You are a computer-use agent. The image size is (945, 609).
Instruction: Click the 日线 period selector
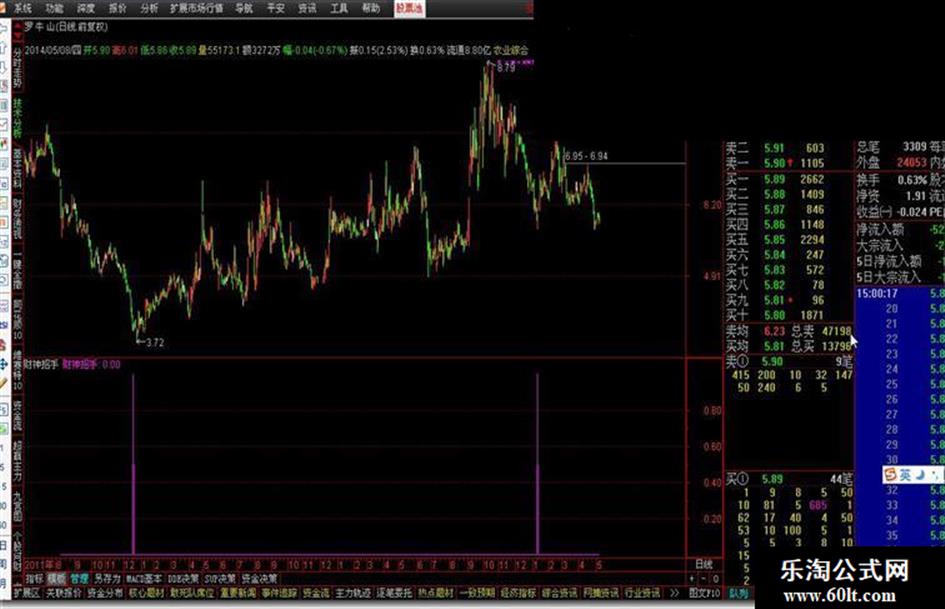click(x=703, y=564)
